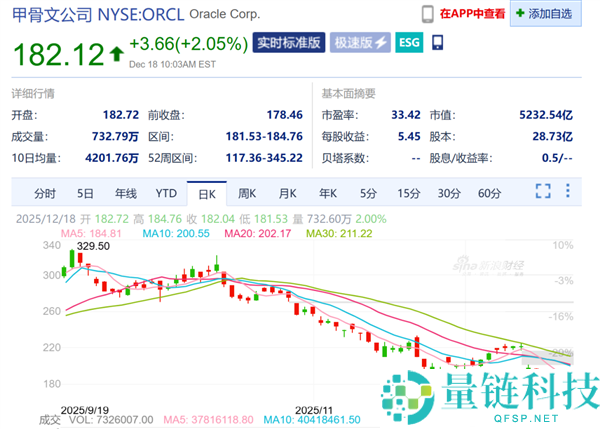Switch to 60分 interval tab
The height and width of the screenshot is (429, 600).
[x=489, y=193]
